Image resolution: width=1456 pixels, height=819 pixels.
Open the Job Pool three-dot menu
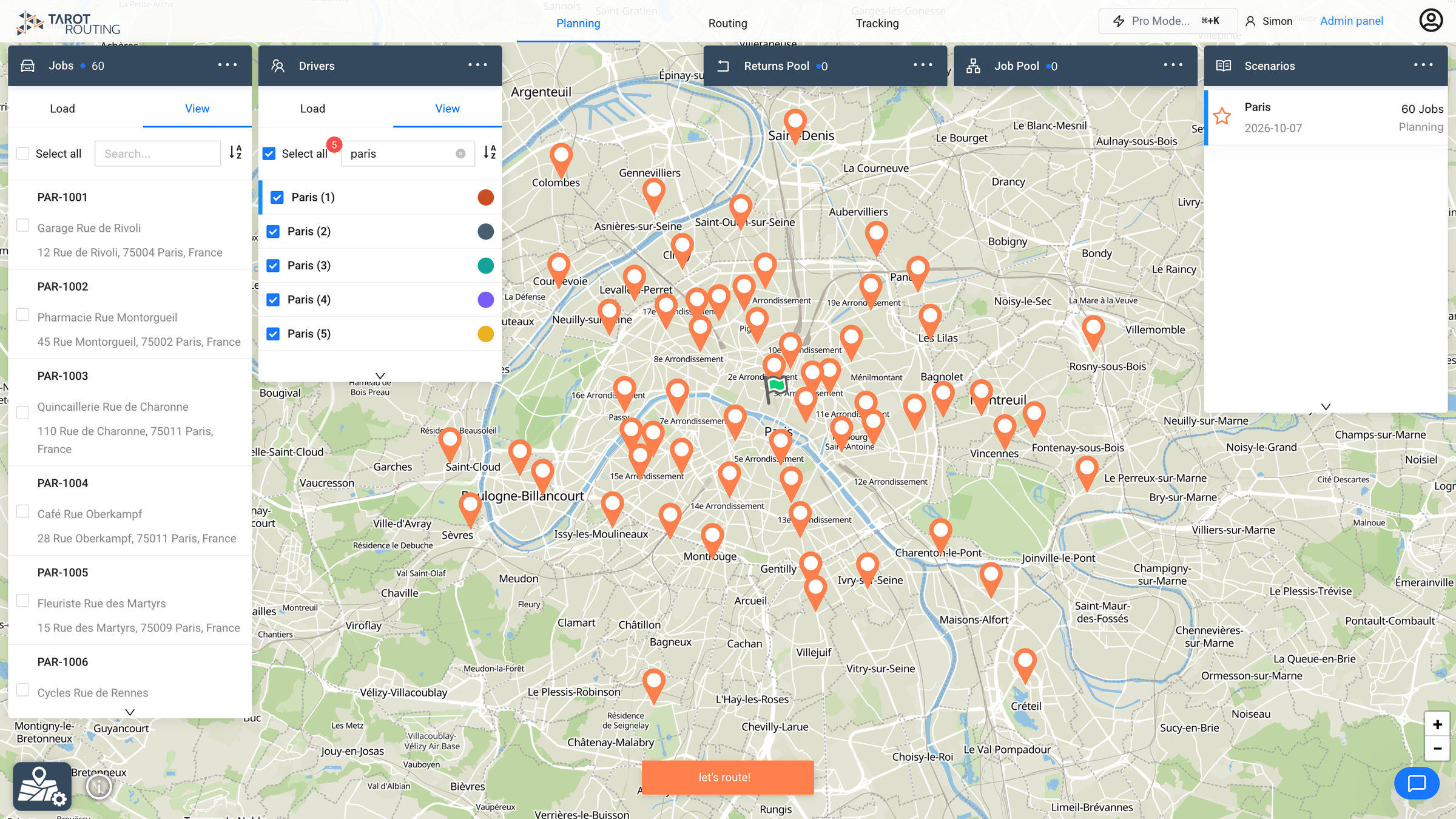coord(1173,65)
